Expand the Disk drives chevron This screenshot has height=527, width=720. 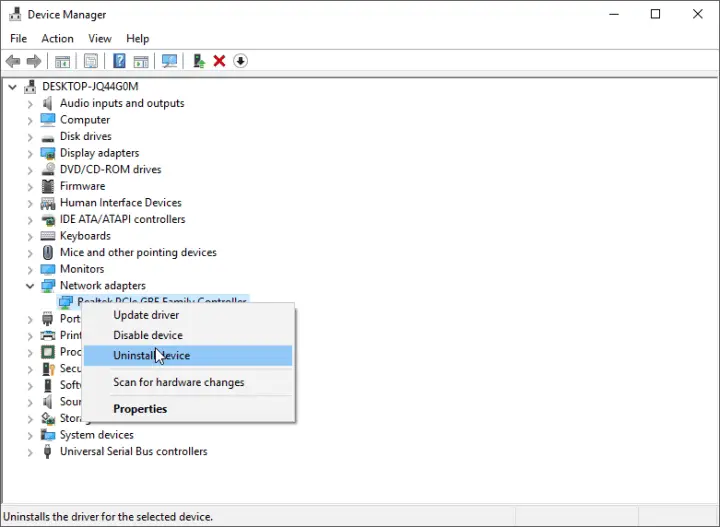[x=30, y=137]
